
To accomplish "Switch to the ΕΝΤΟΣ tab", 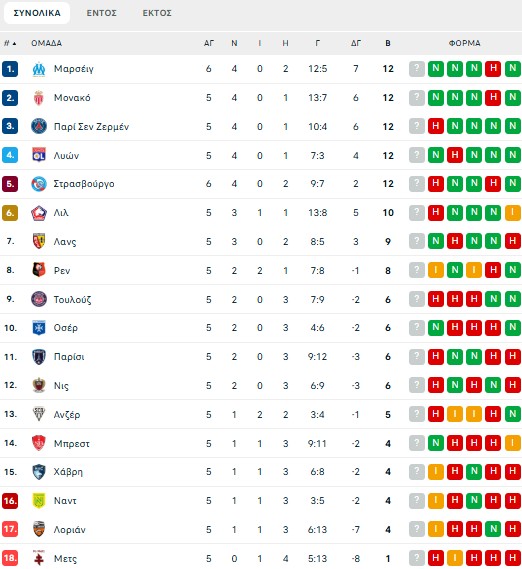I will [x=102, y=13].
